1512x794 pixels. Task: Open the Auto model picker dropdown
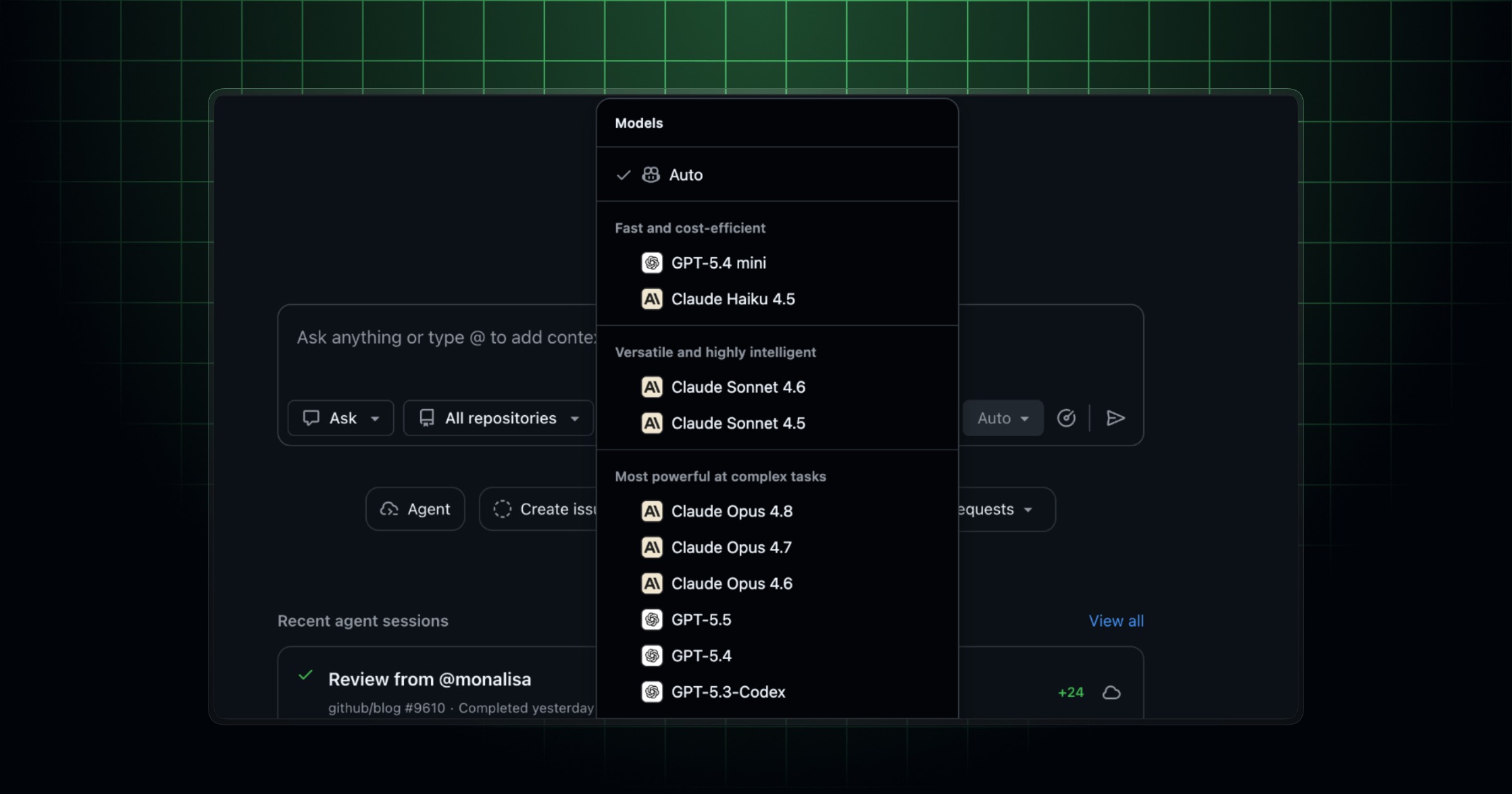[x=1003, y=418]
